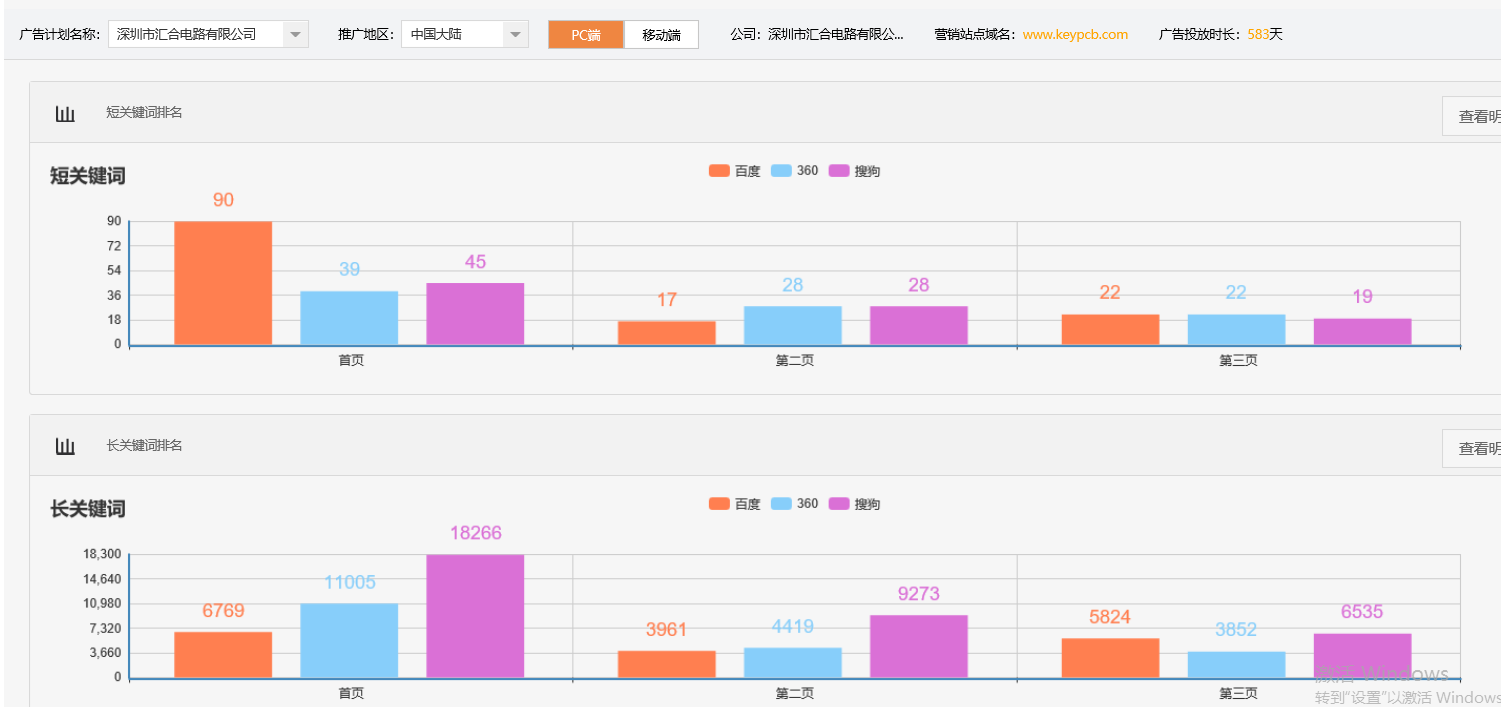Toggle 百度 legend in the 长关键词 chart
Image resolution: width=1501 pixels, height=707 pixels.
tap(734, 504)
